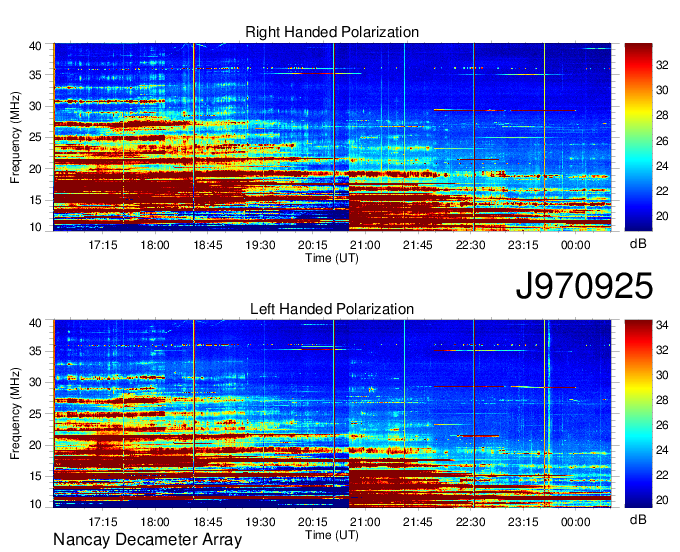Click 17:15 tick on bottom time axis
Screen dimensions: 680x552
(x=103, y=522)
